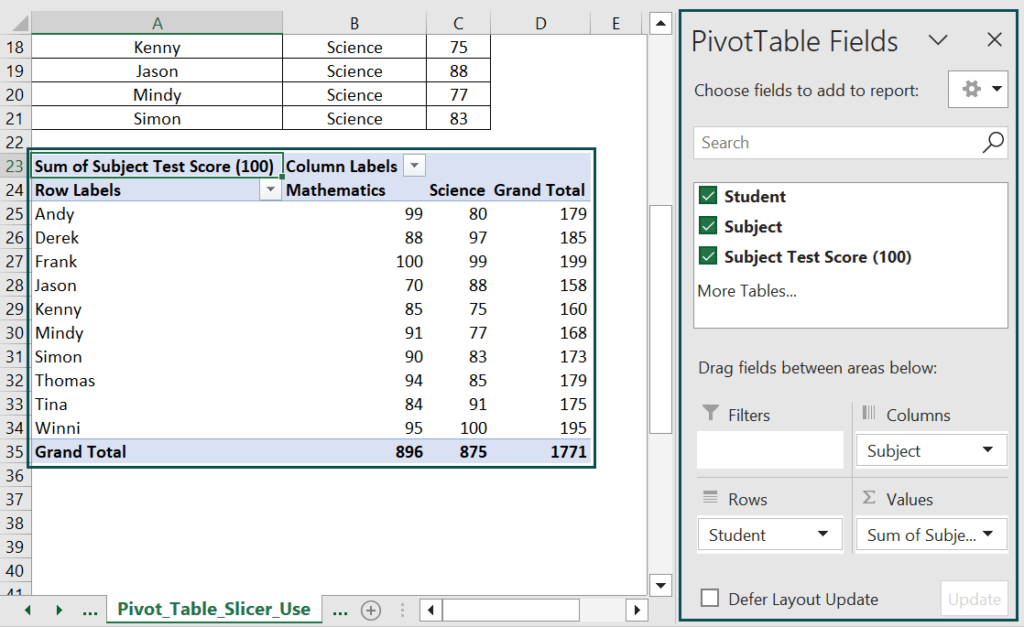
Task: Open the Row Labels filter dropdown
Action: point(270,189)
